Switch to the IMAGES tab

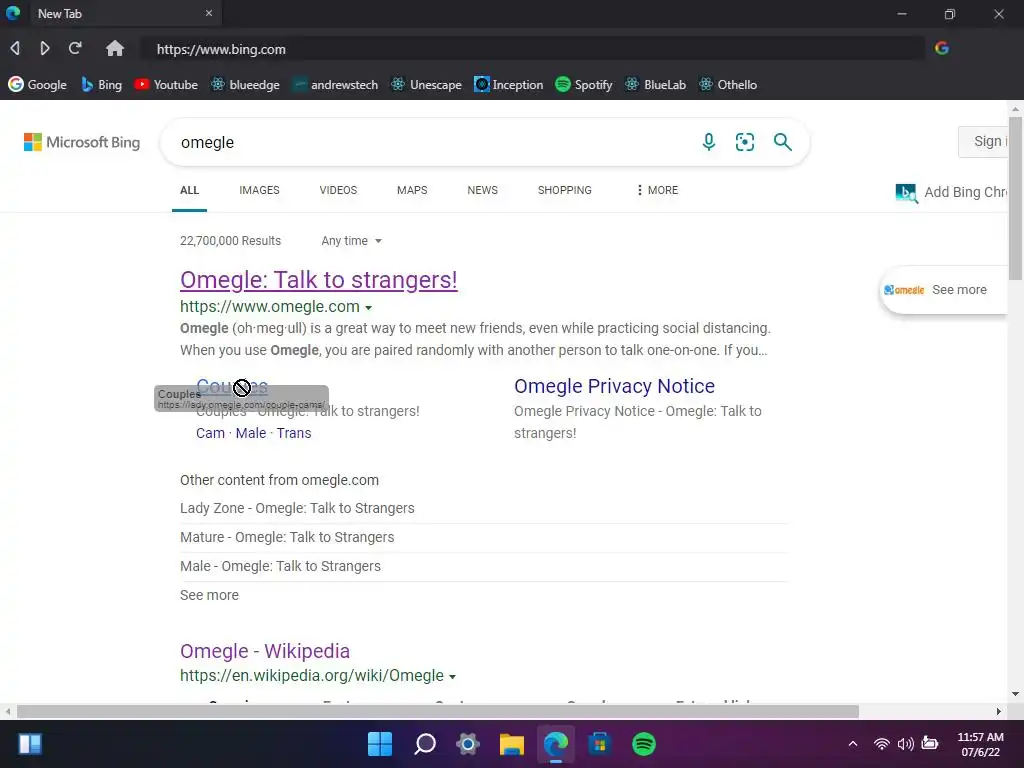259,190
